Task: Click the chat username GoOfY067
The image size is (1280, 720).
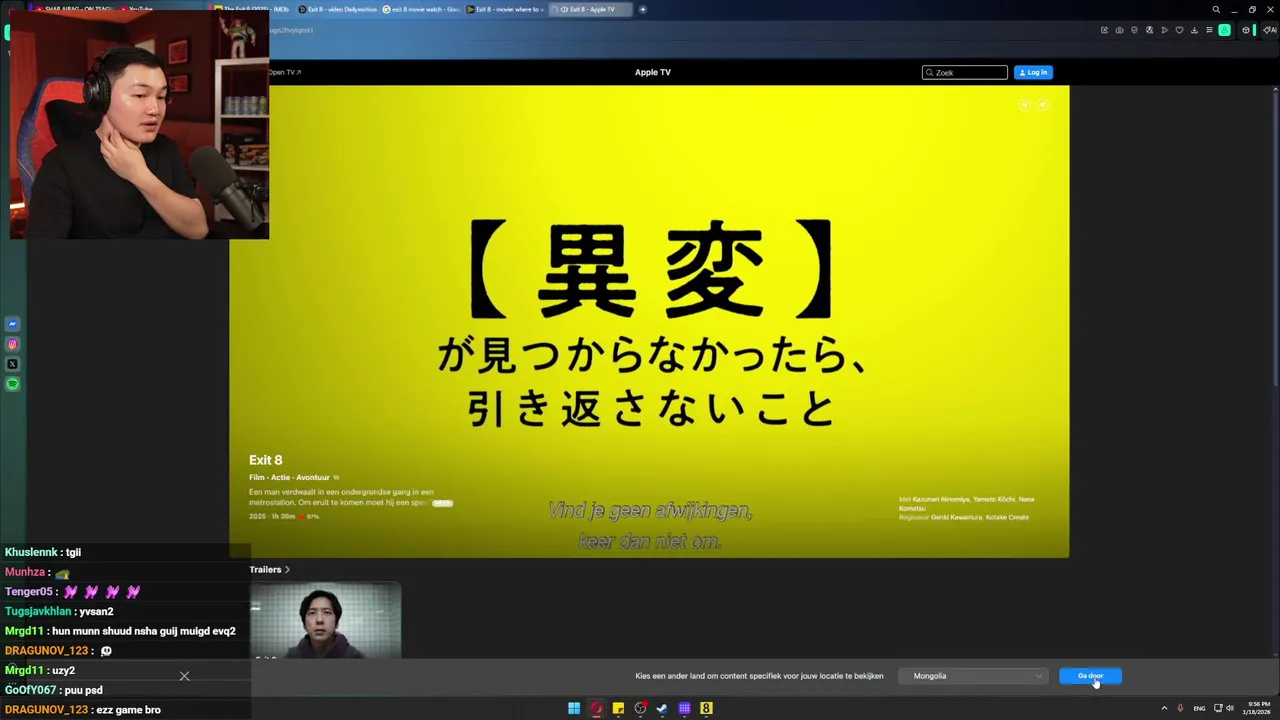Action: (30, 690)
